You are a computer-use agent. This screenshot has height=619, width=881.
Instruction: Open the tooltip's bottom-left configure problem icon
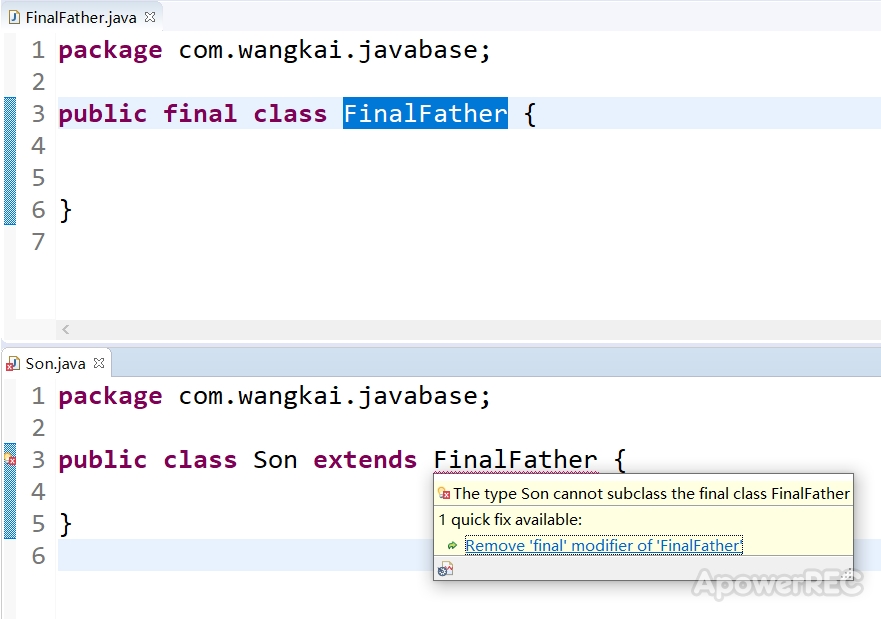point(446,570)
